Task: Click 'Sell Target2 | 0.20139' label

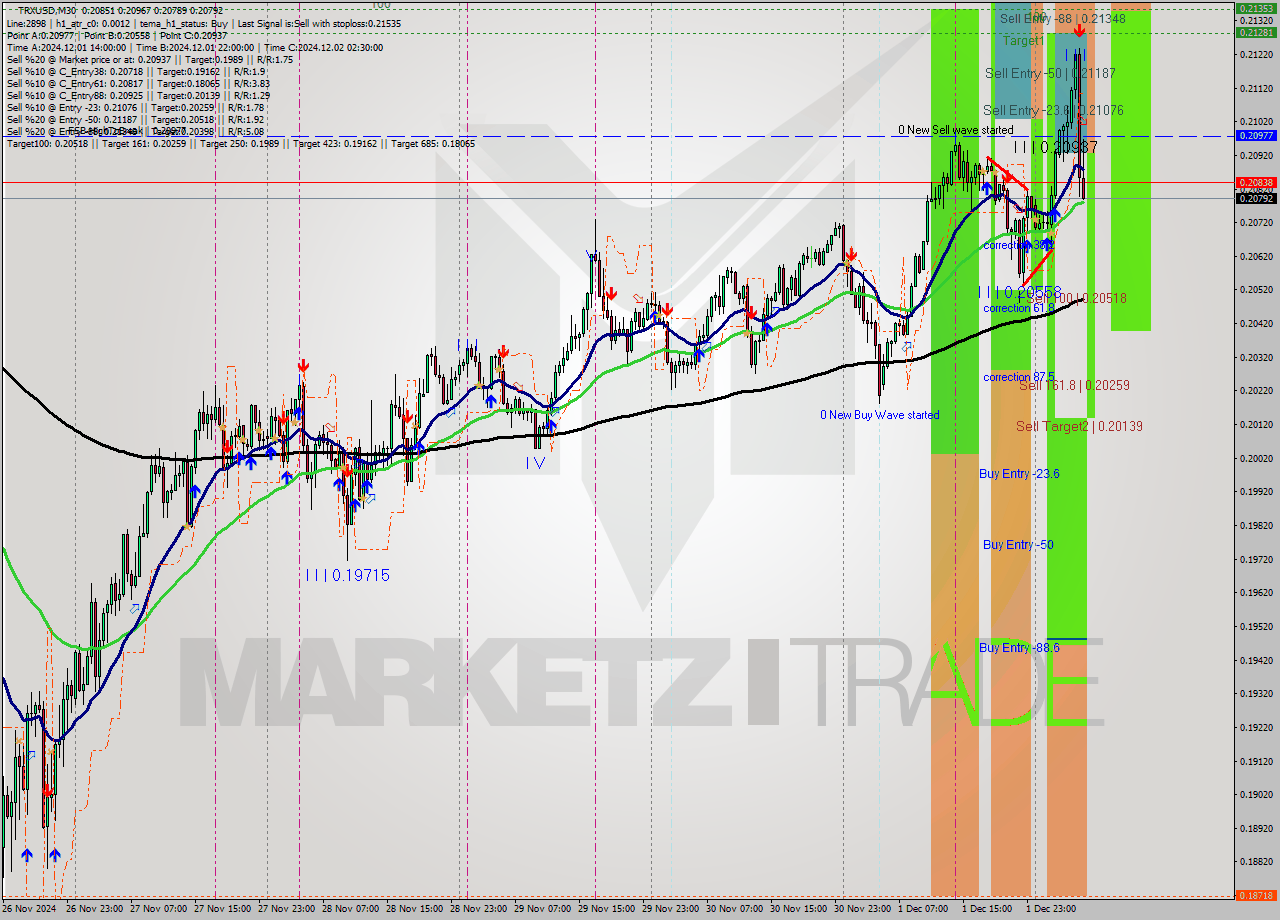Action: point(1079,426)
